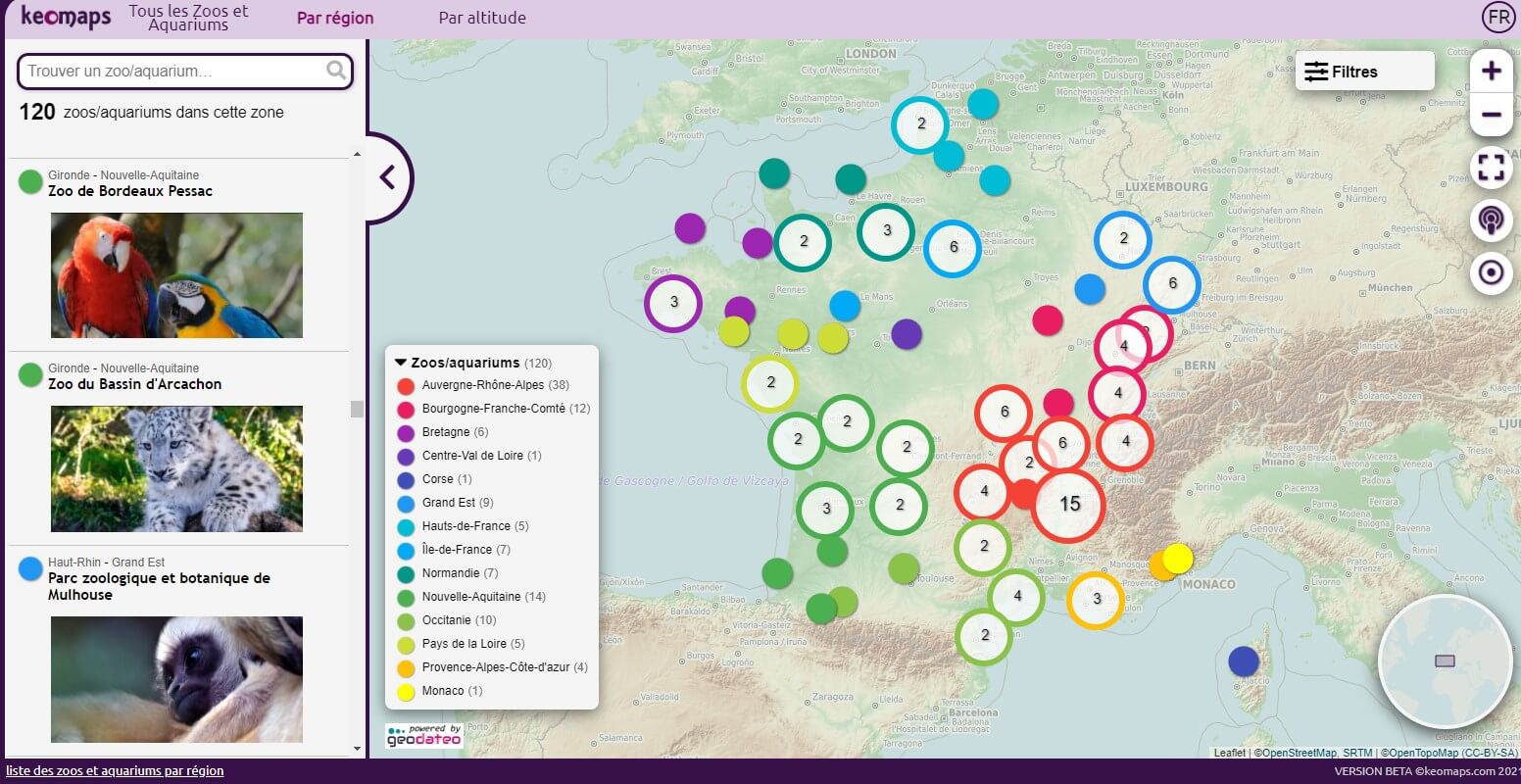Open the OpenStreetMap attribution link

pos(1299,753)
